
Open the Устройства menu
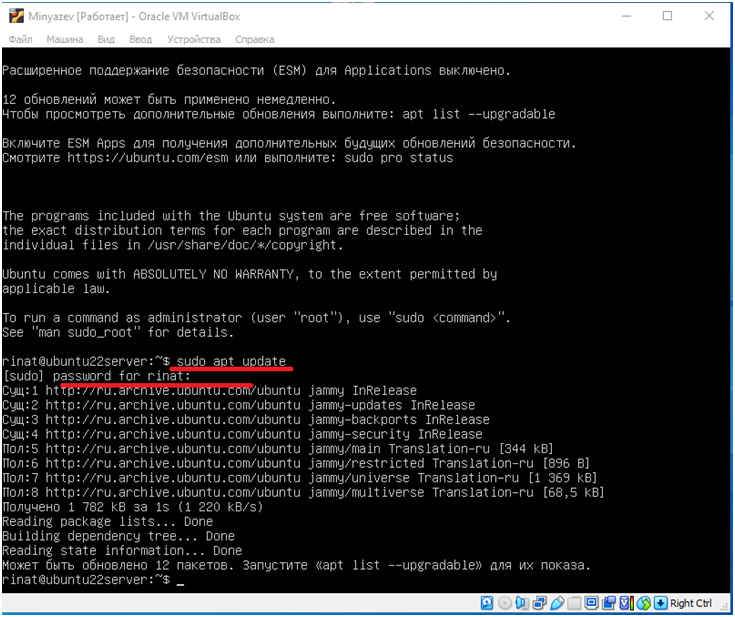tap(194, 39)
